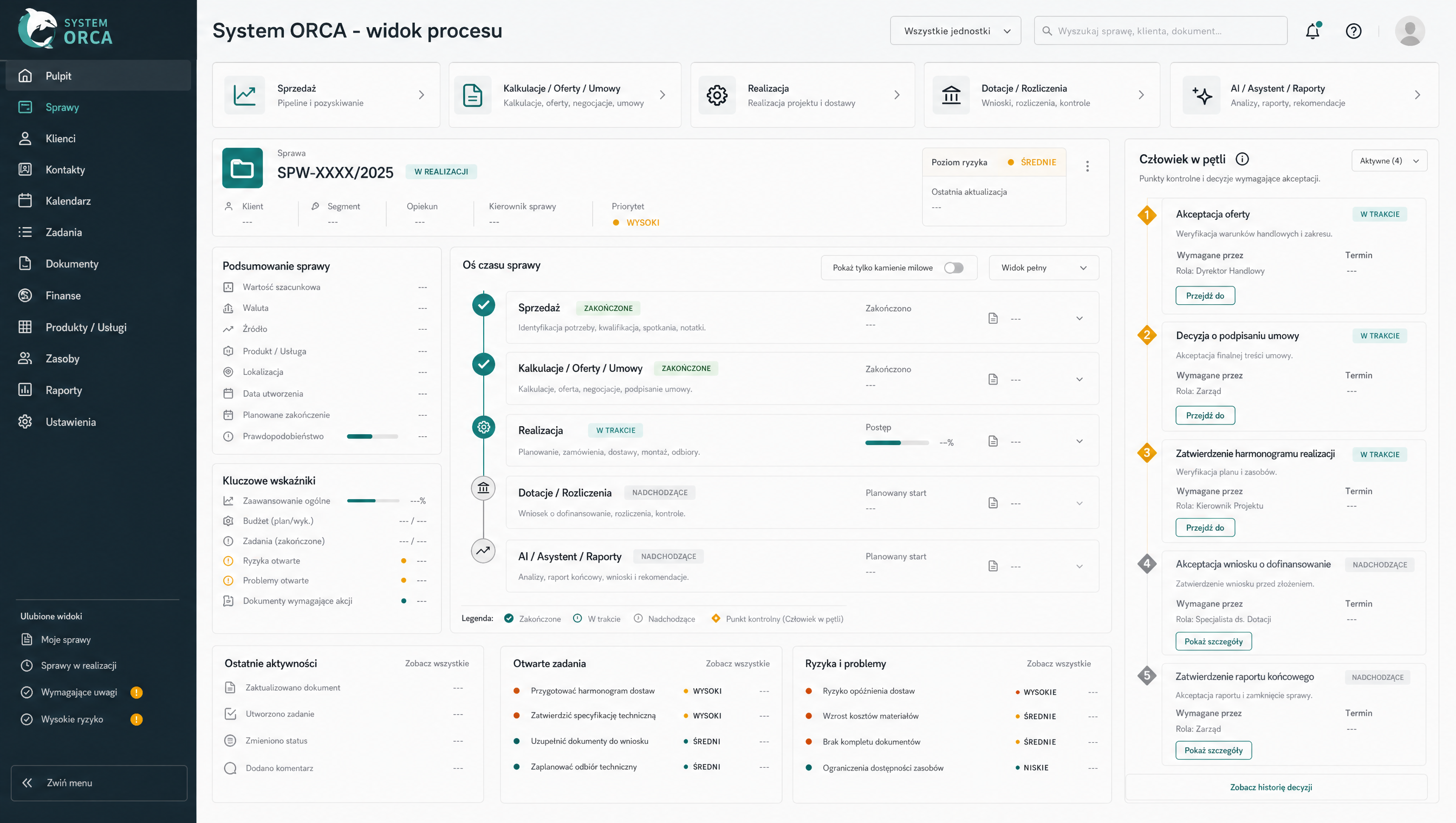Click checkpoint 1 diamond marker

(x=1147, y=215)
